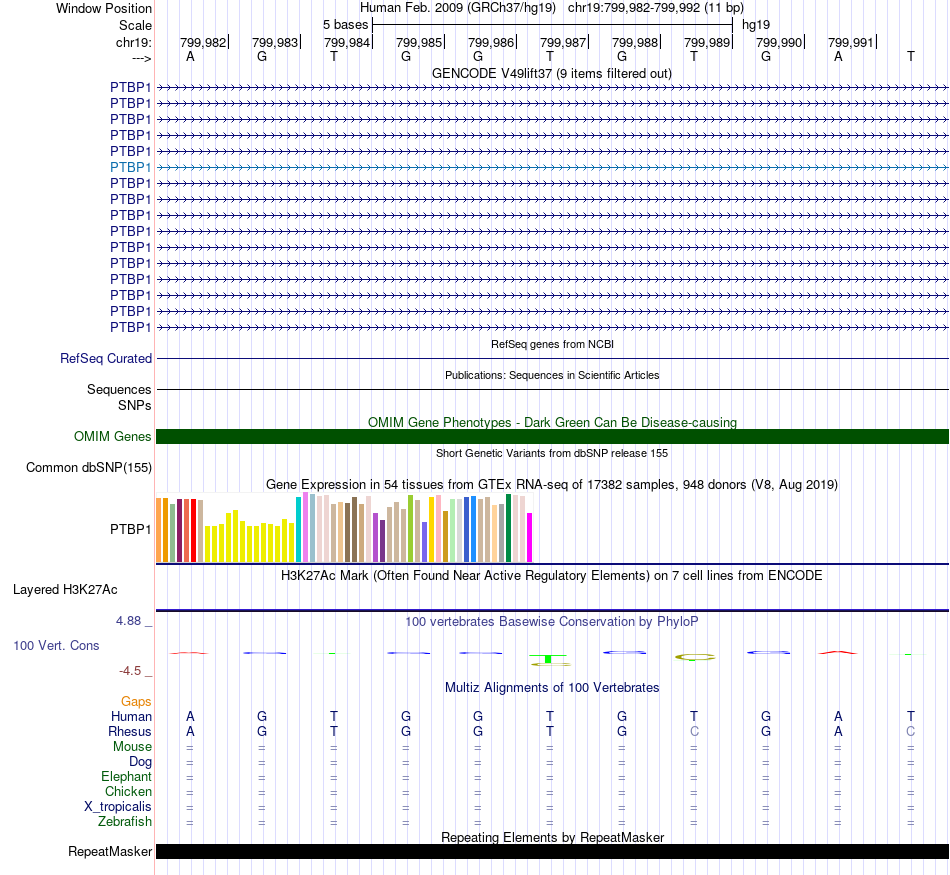Click the hg19 label beside the scale bar
950x875 pixels.
(756, 25)
